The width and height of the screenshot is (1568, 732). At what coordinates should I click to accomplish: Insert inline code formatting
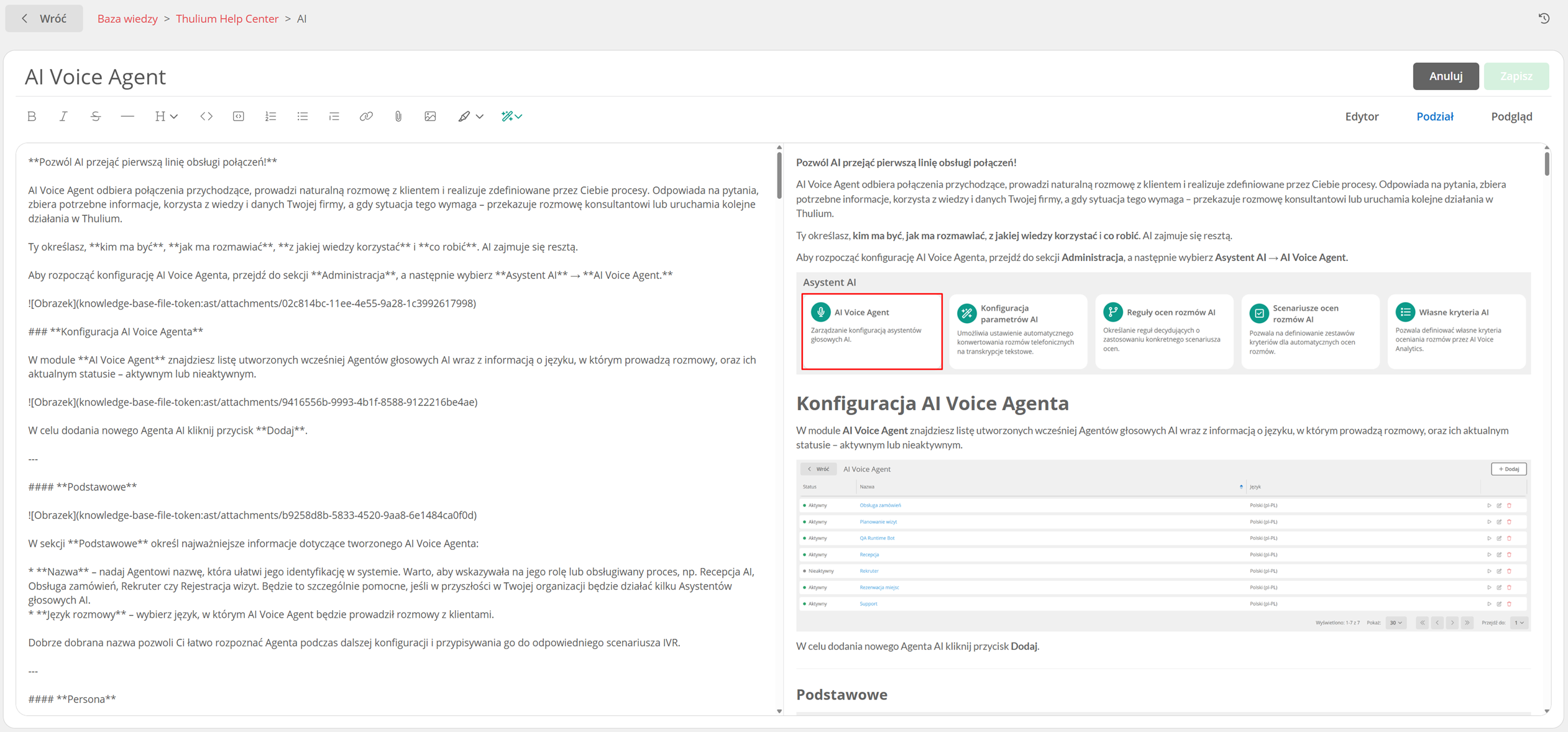[206, 116]
